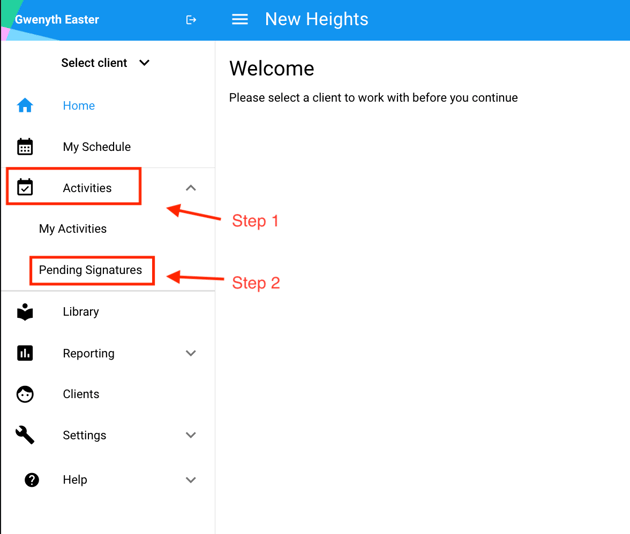Select Pending Signatures menu item
The height and width of the screenshot is (534, 630).
pos(90,270)
